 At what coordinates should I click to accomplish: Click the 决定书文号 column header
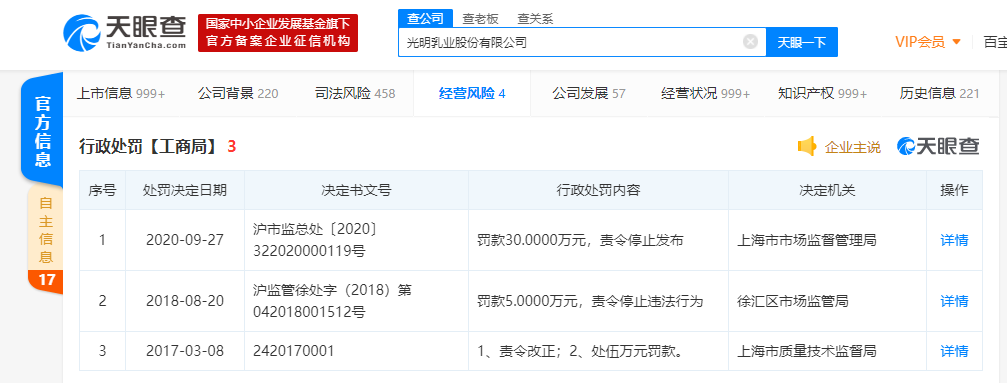356,190
